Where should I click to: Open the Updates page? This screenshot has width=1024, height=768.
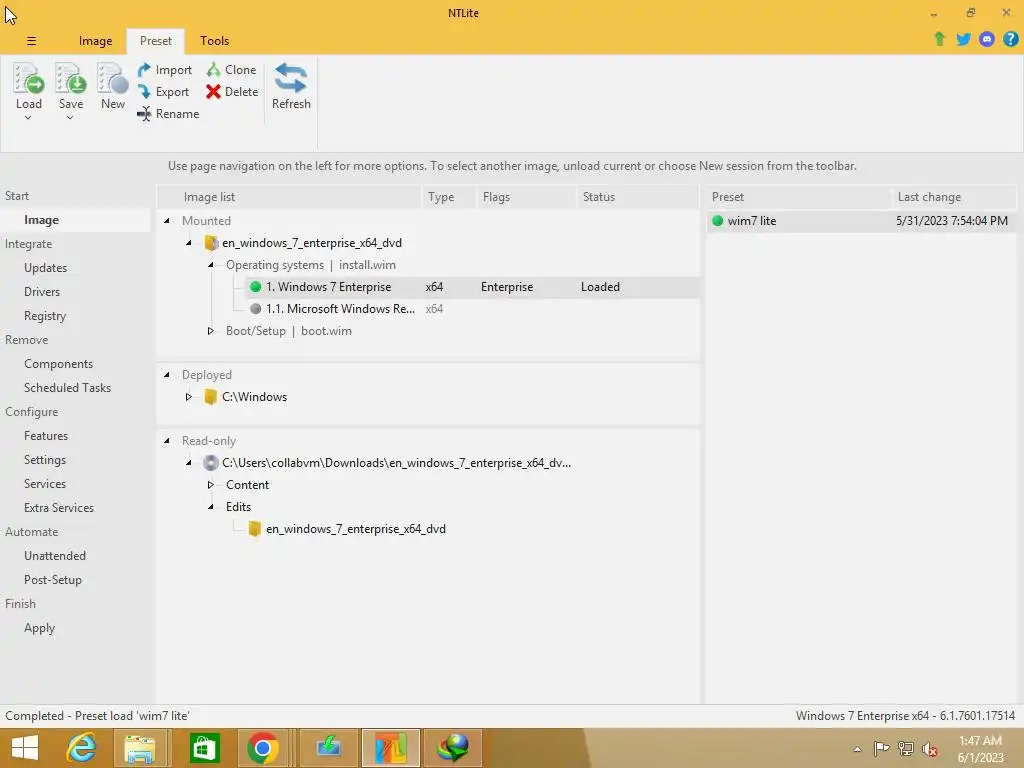46,268
